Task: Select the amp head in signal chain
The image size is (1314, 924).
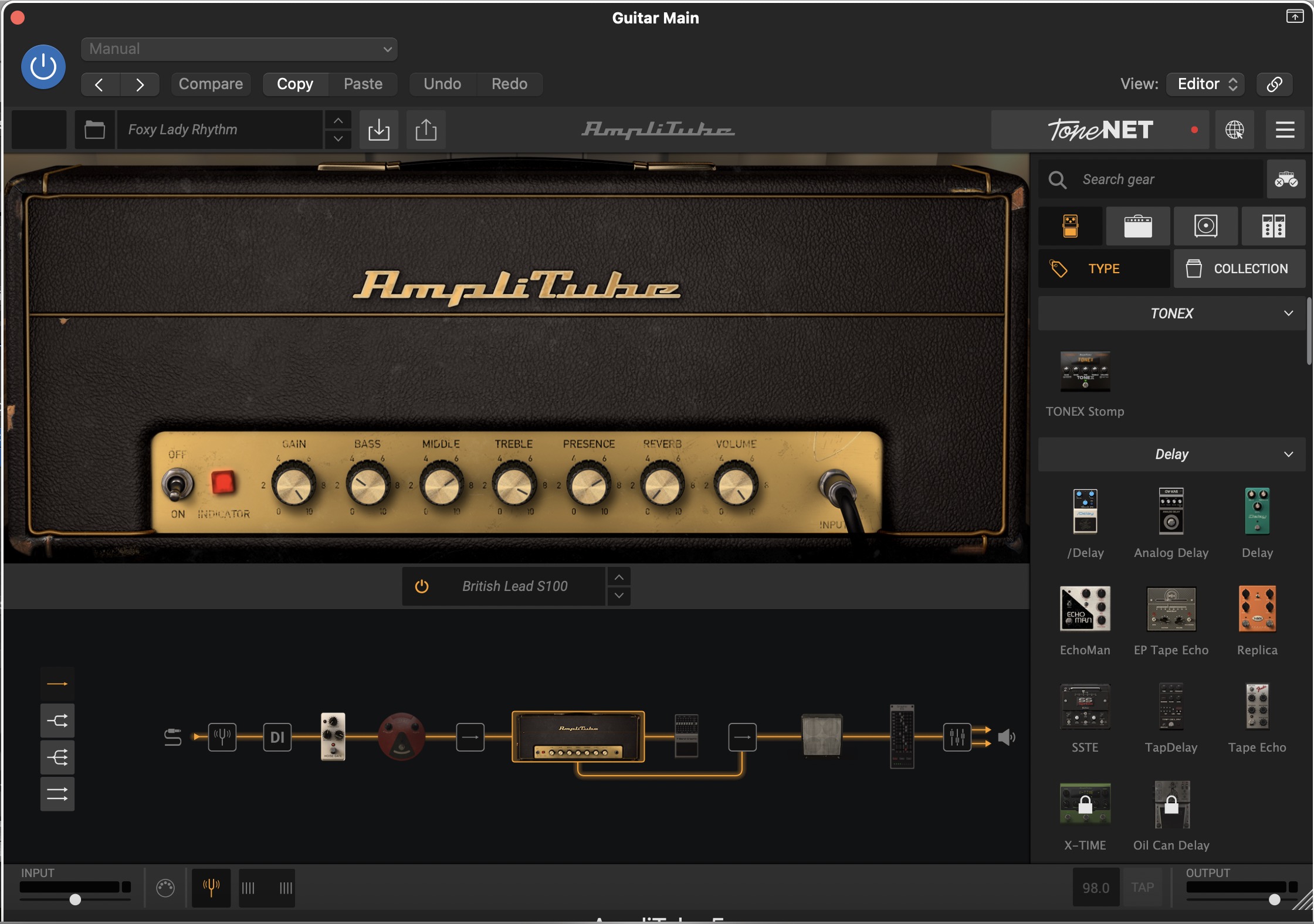Action: tap(578, 737)
